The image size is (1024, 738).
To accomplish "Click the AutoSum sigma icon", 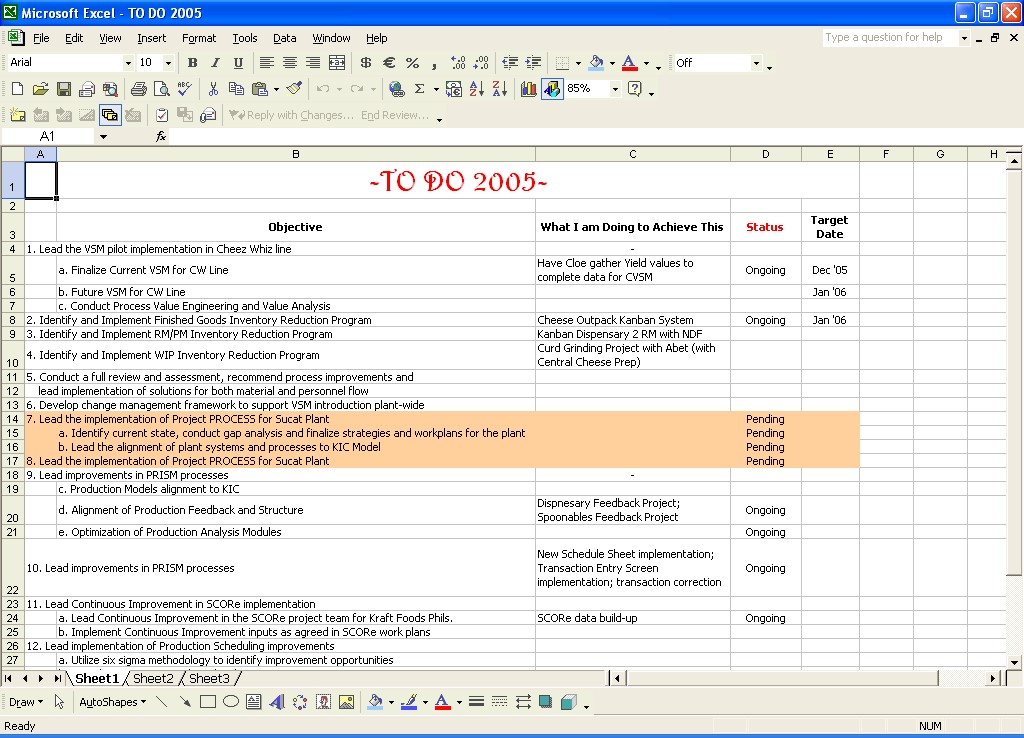I will click(420, 89).
